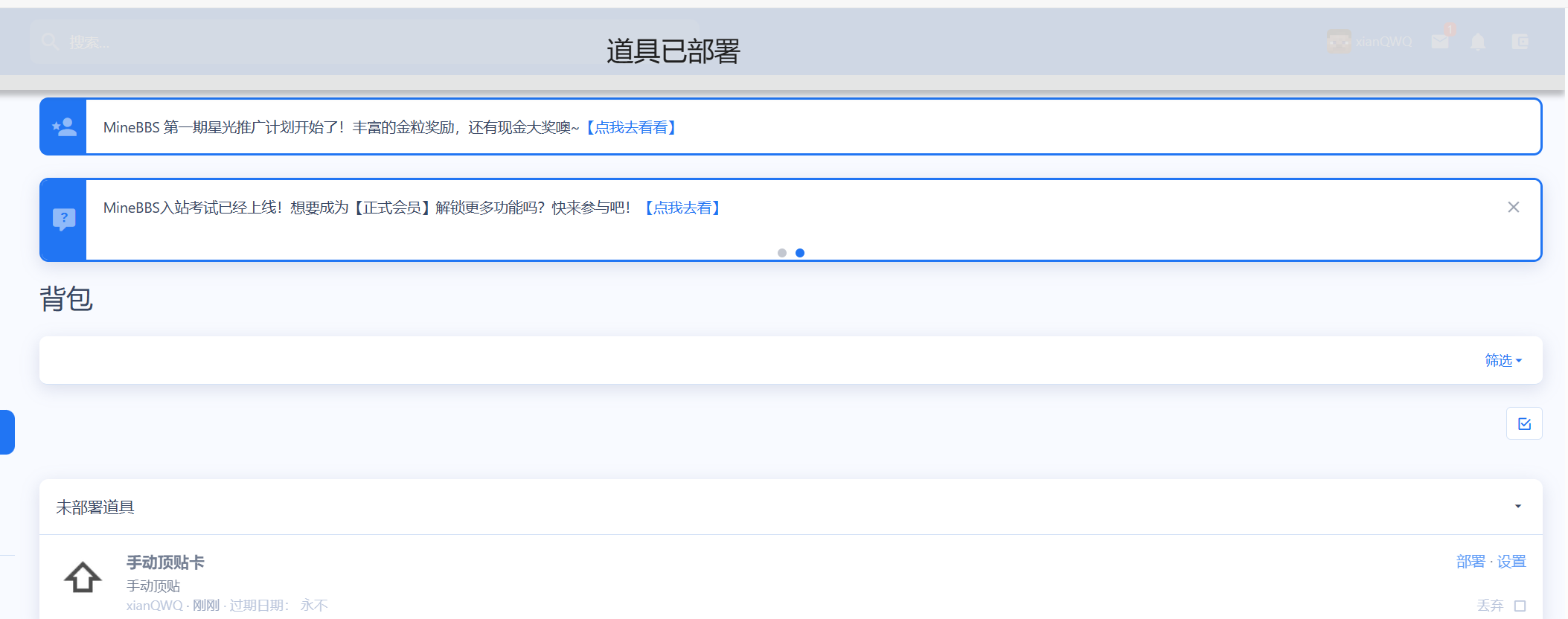Click the blue side tab on left edge

click(x=7, y=432)
